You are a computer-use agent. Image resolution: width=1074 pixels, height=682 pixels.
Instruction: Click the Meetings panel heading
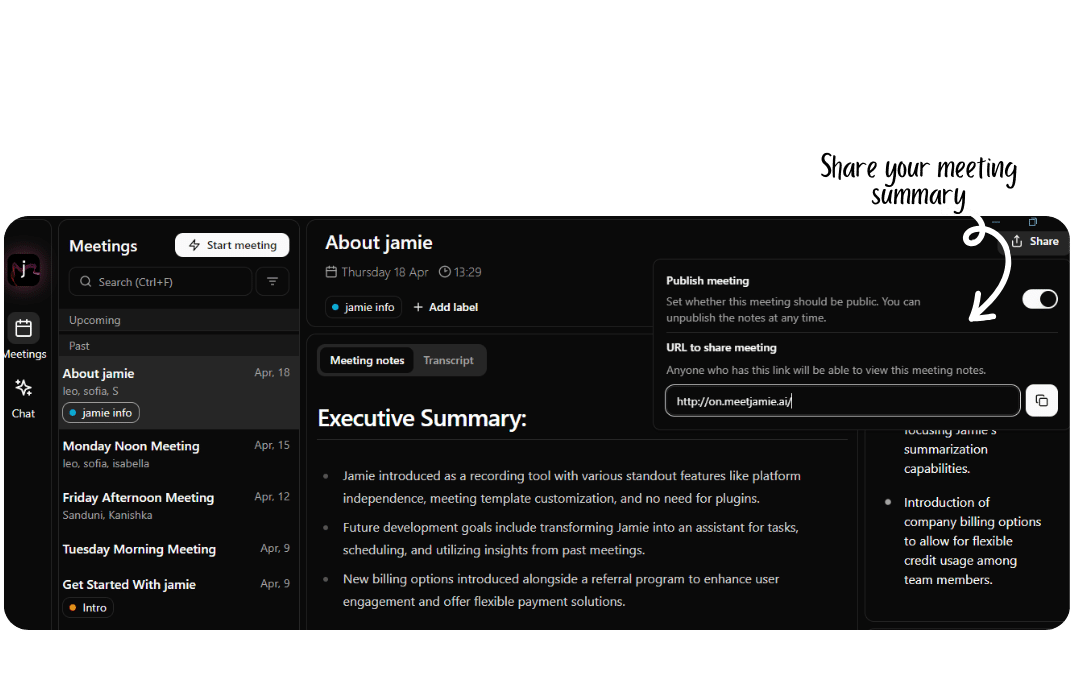[x=103, y=246]
